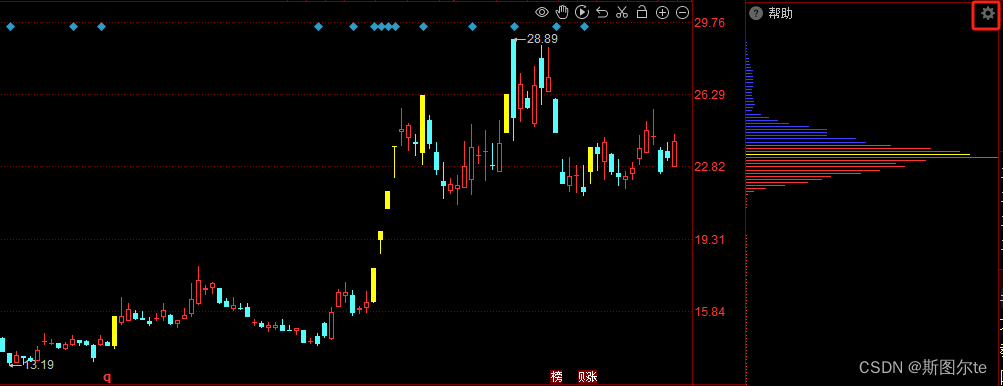Toggle the eye visibility icon in chart toolbar
This screenshot has width=1003, height=386.
point(542,12)
